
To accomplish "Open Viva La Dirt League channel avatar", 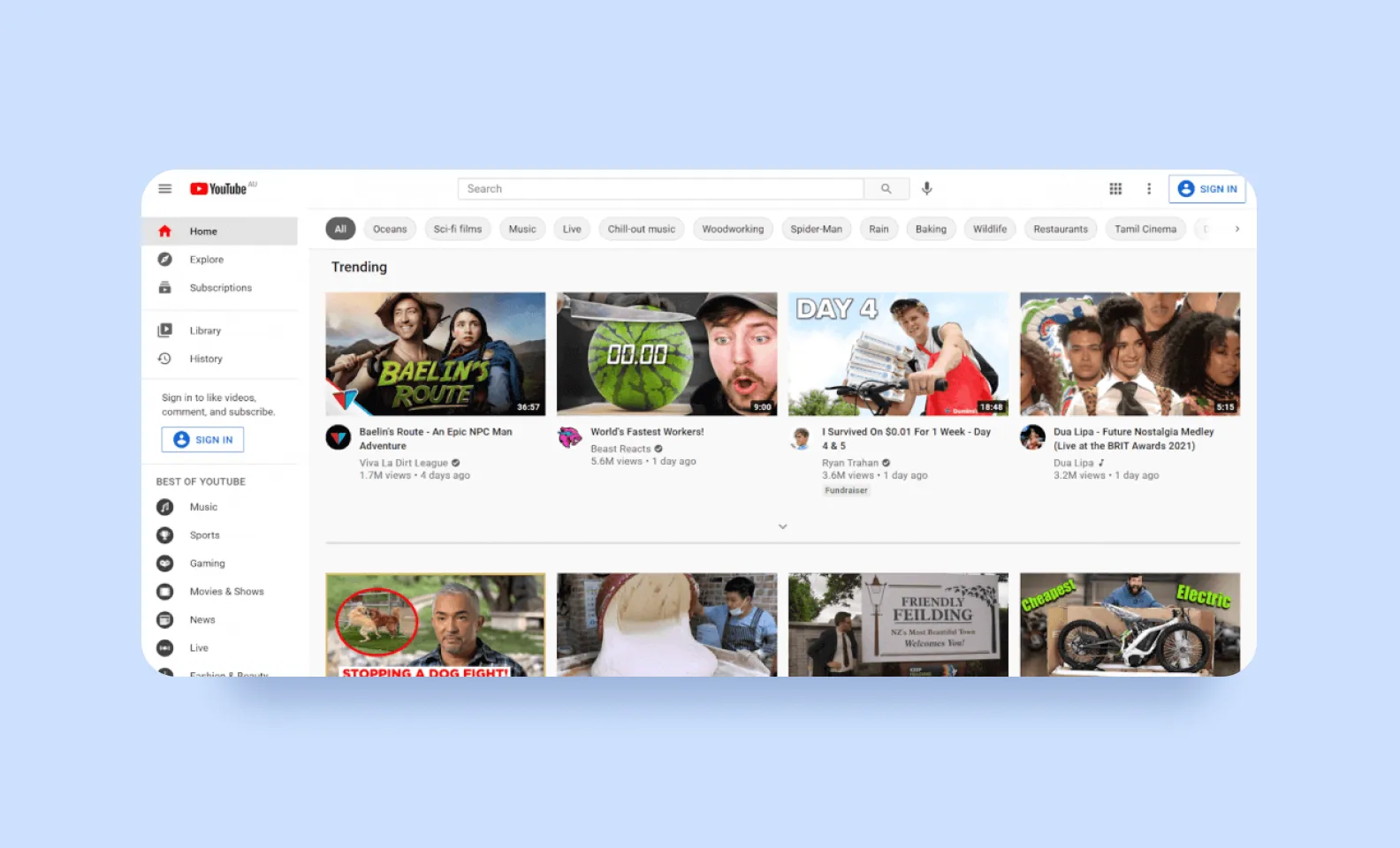I will [x=339, y=437].
